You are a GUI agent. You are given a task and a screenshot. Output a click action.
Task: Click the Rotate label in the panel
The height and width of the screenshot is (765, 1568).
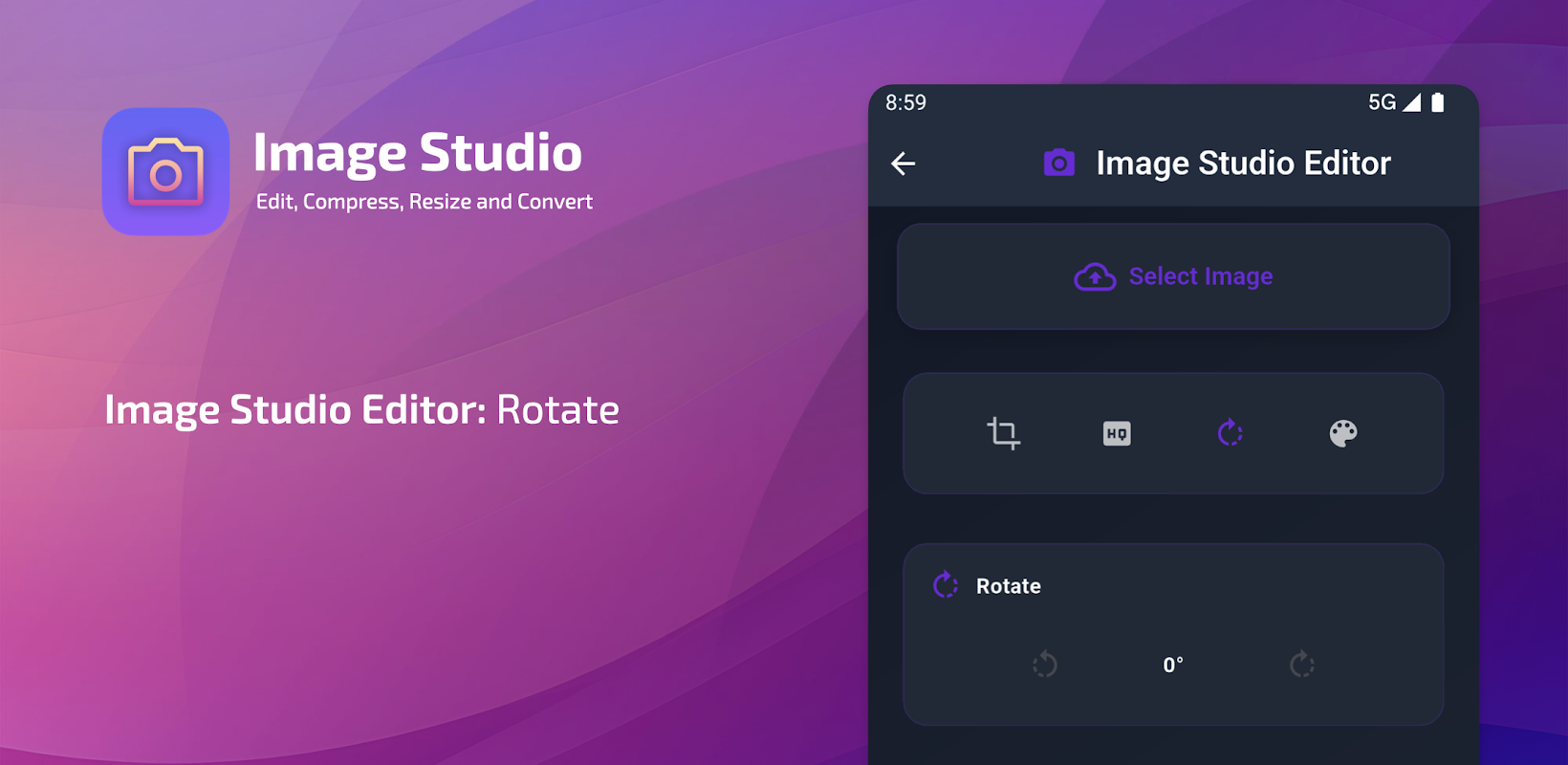click(x=1008, y=586)
